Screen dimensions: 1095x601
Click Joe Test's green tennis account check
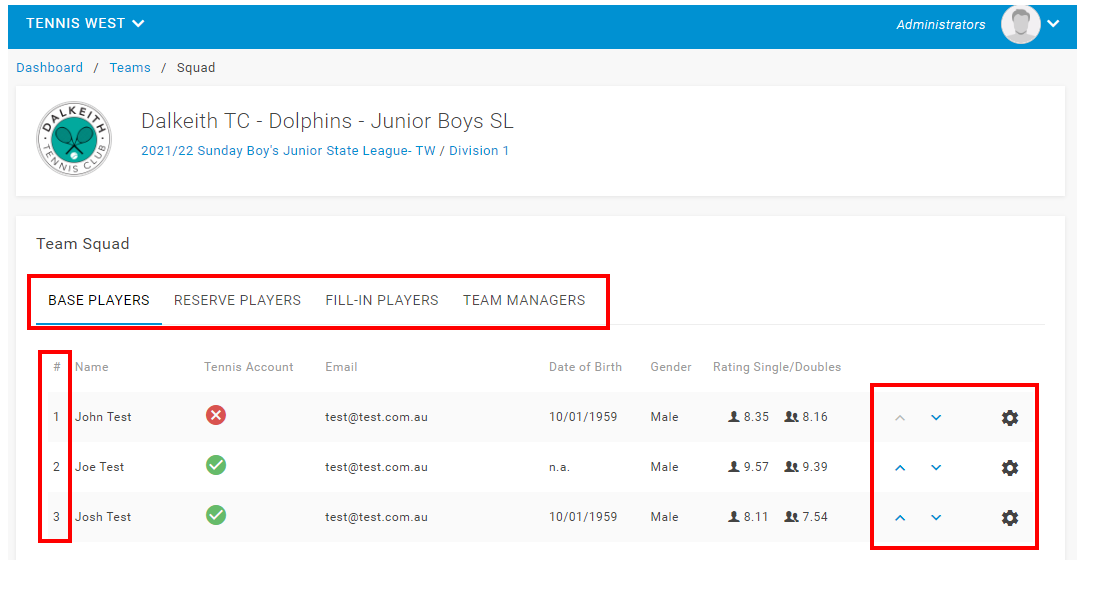216,465
